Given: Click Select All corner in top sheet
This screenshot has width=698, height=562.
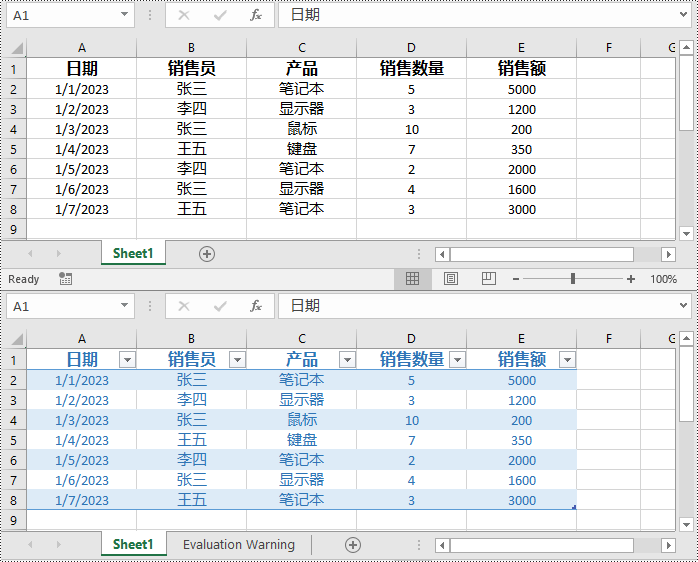Looking at the screenshot, I should tap(16, 48).
